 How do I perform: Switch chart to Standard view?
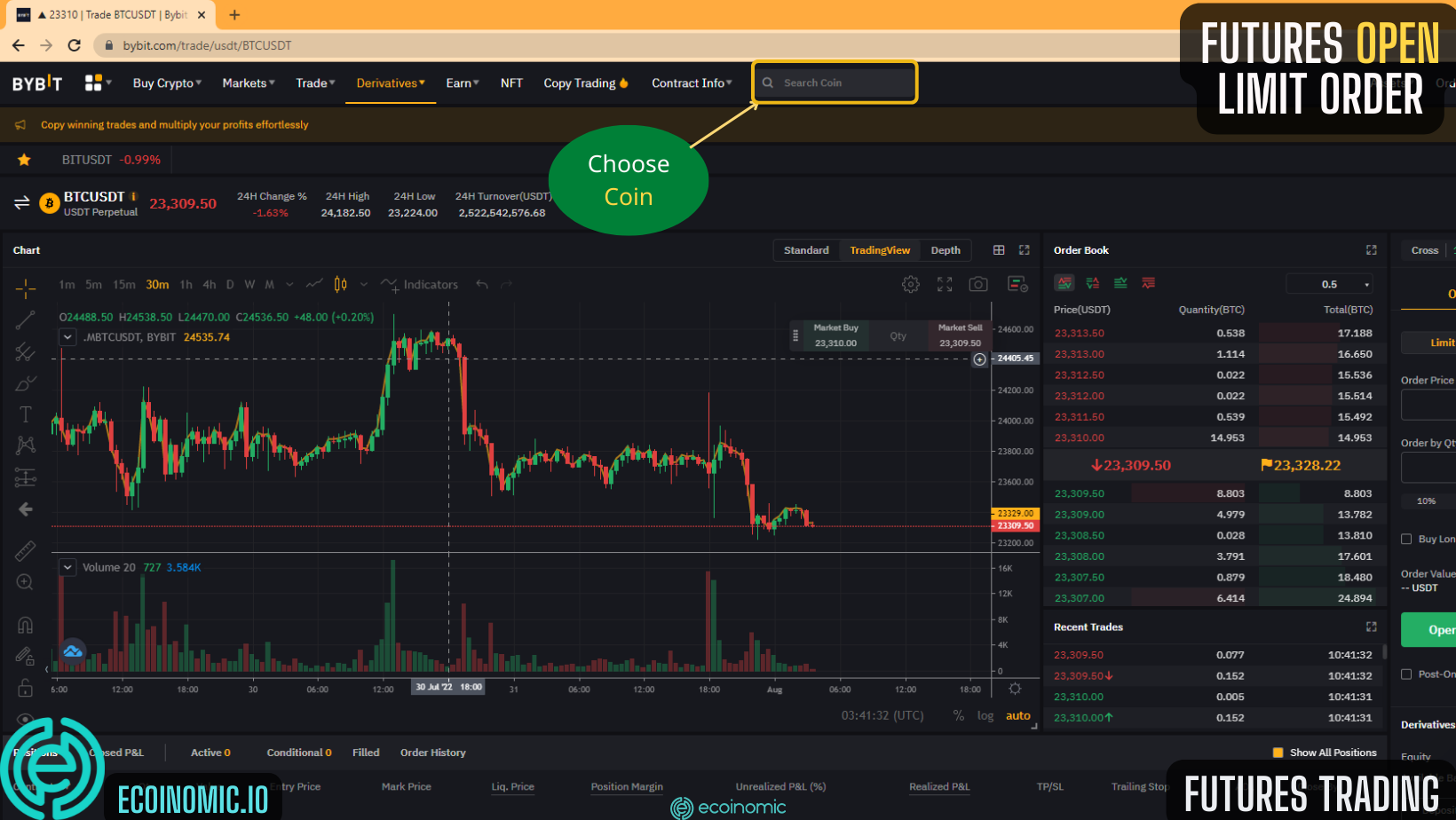[x=806, y=250]
